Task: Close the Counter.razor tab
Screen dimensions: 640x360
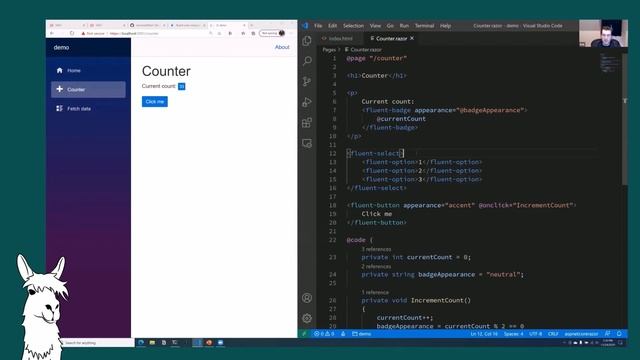Action: (412, 38)
